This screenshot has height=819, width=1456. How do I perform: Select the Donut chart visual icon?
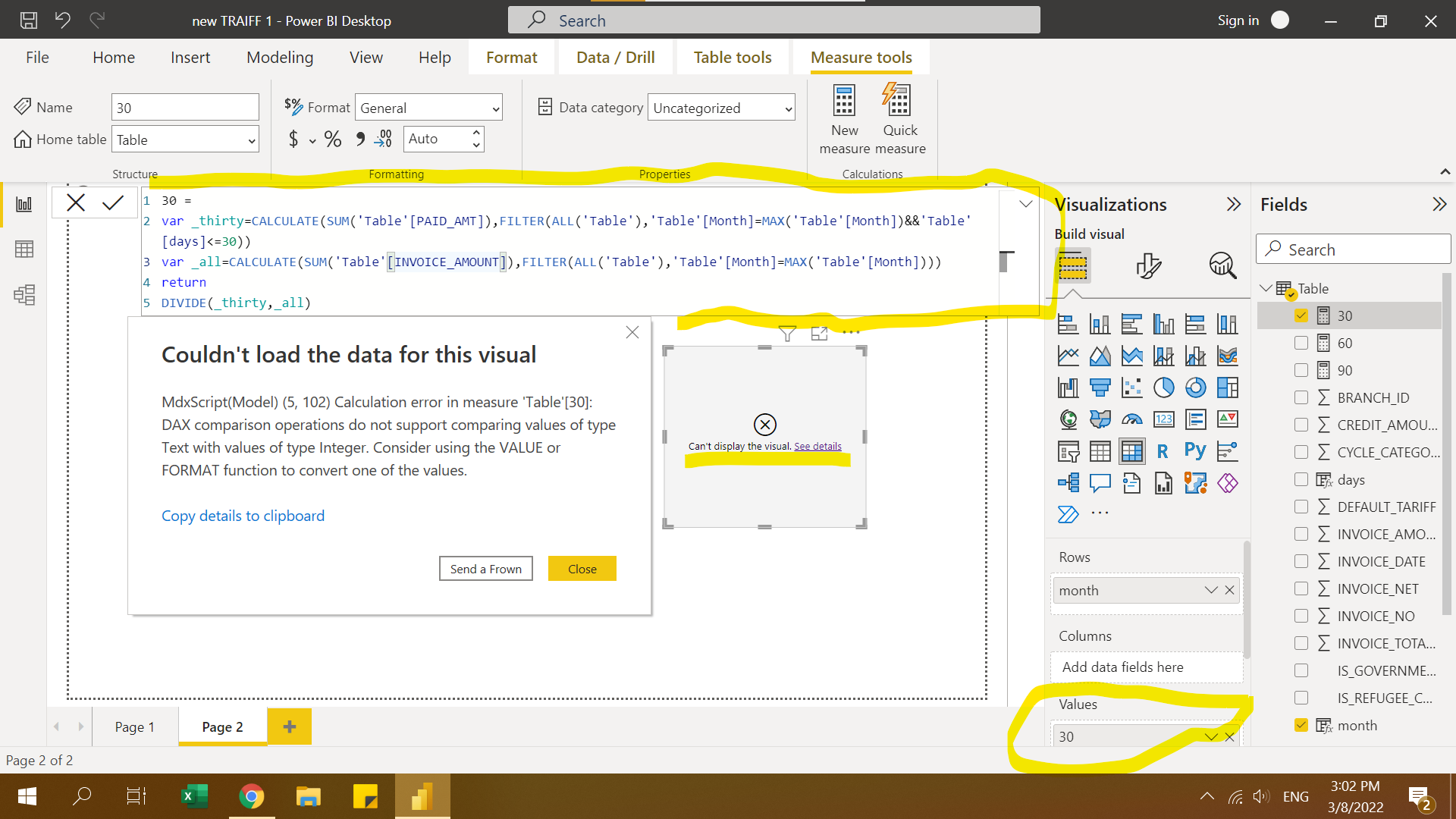[x=1195, y=388]
